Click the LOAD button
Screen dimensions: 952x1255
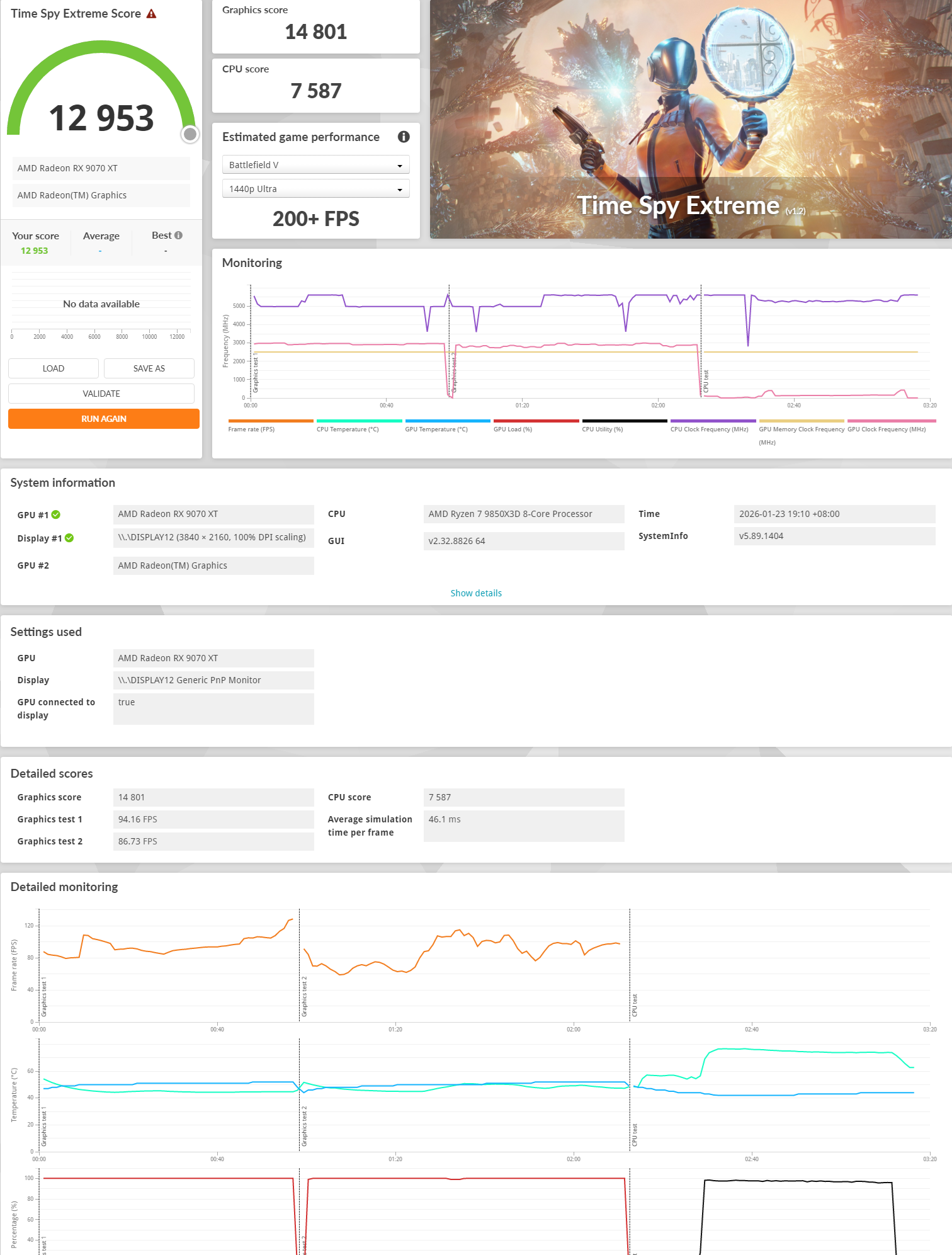tap(54, 368)
